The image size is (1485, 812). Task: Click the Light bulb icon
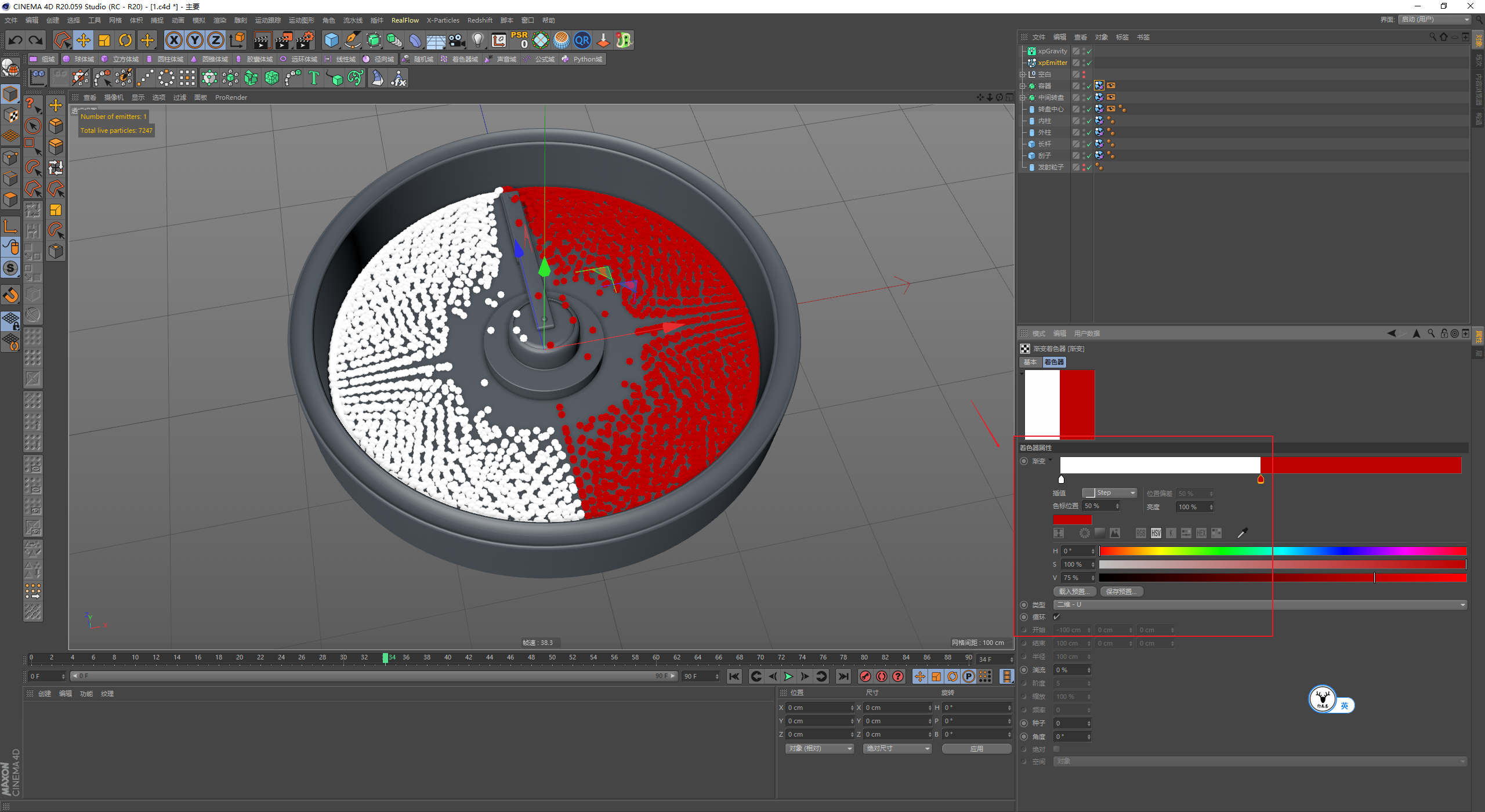tap(478, 40)
